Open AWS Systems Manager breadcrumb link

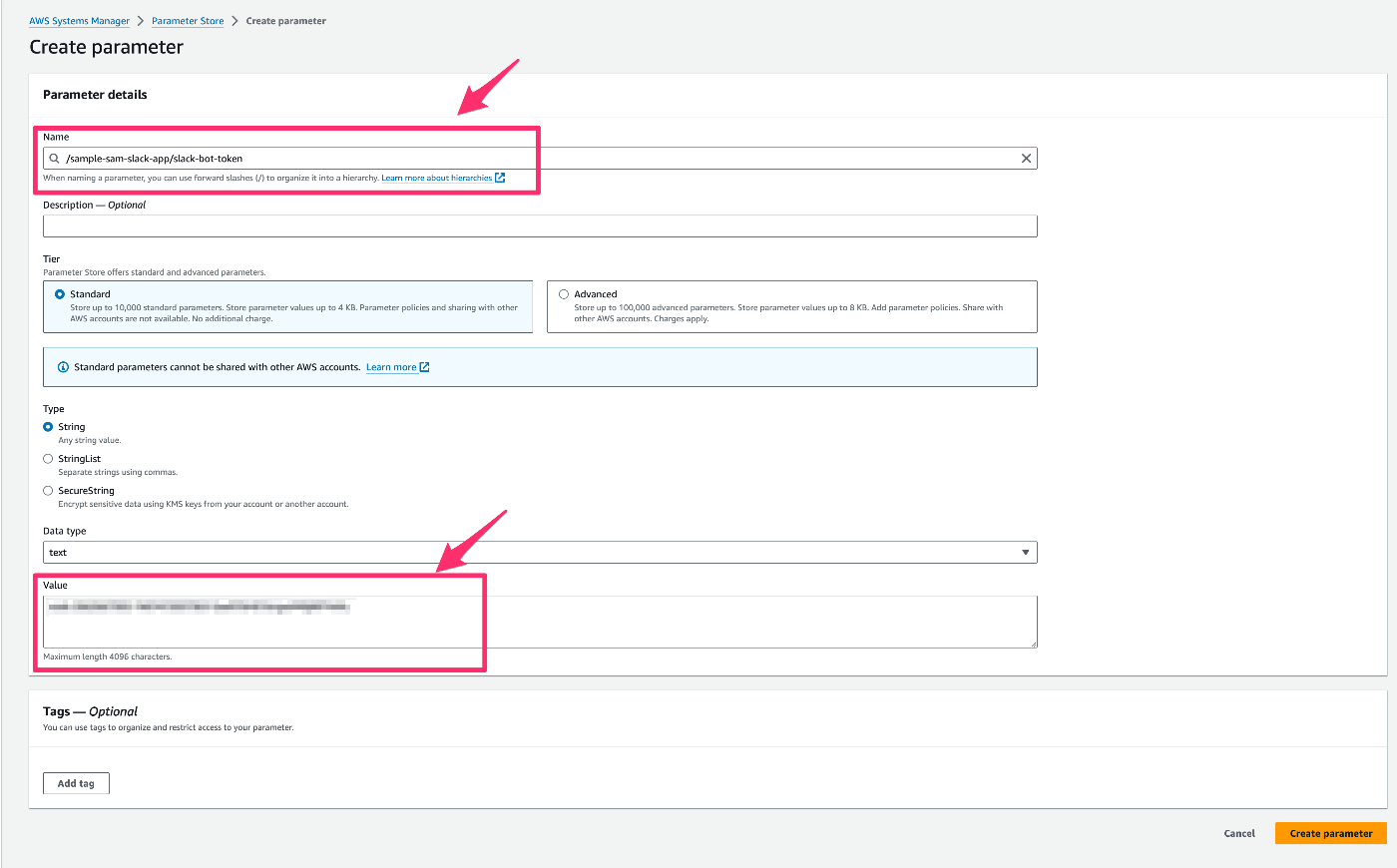tap(80, 21)
